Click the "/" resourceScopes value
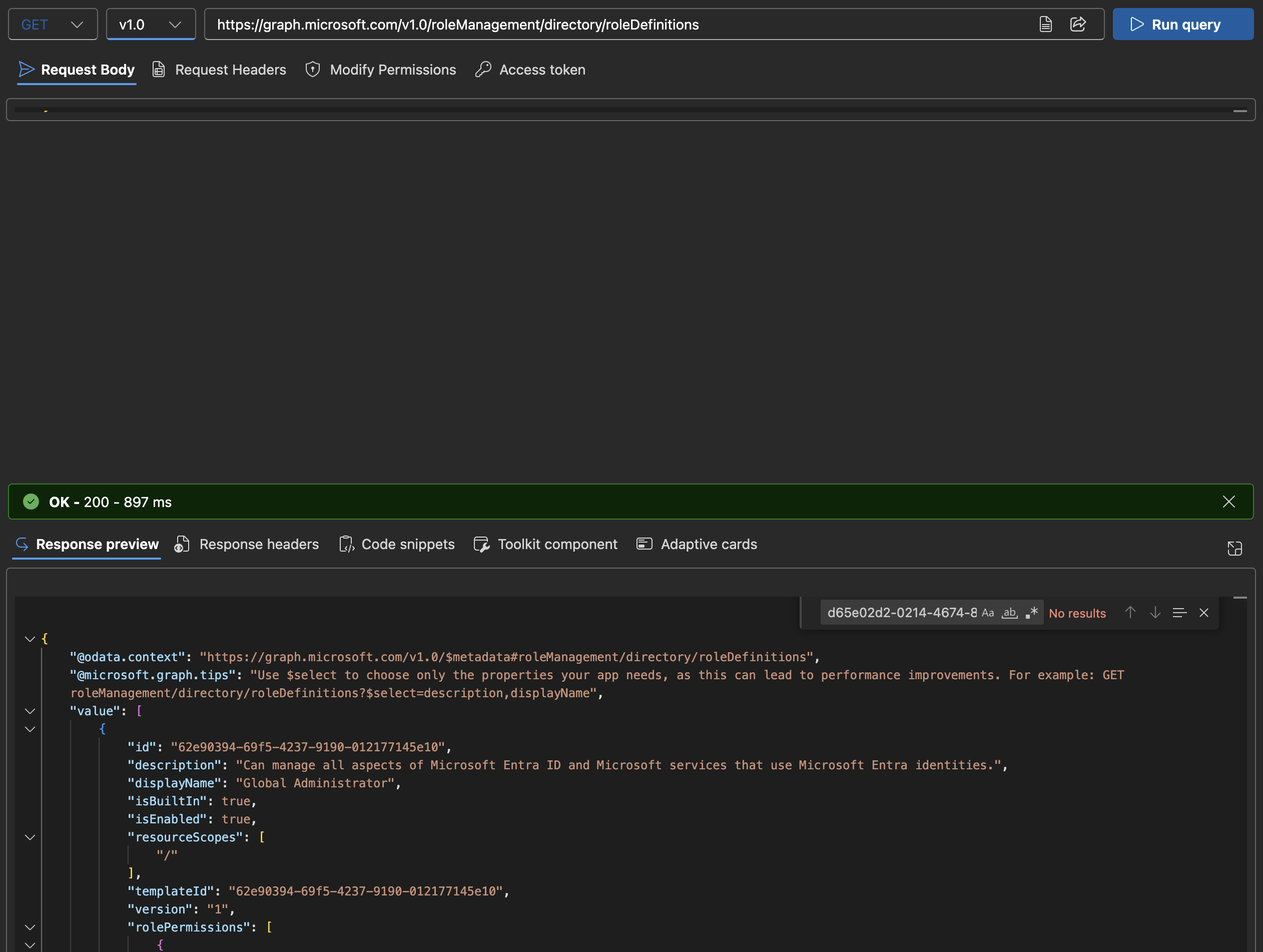Image resolution: width=1263 pixels, height=952 pixels. pos(167,855)
